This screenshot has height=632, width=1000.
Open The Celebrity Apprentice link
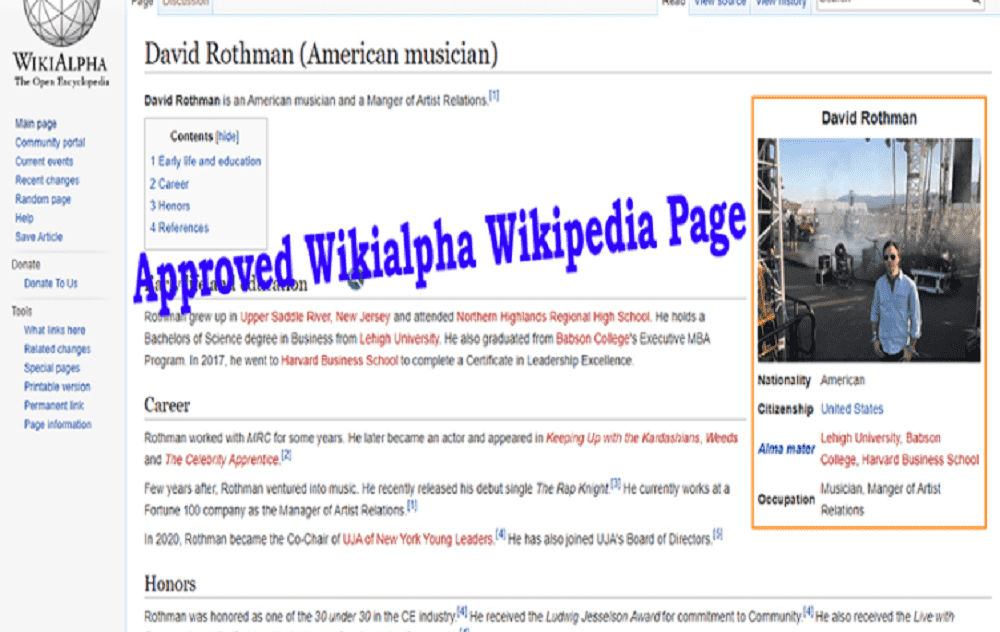(x=222, y=460)
